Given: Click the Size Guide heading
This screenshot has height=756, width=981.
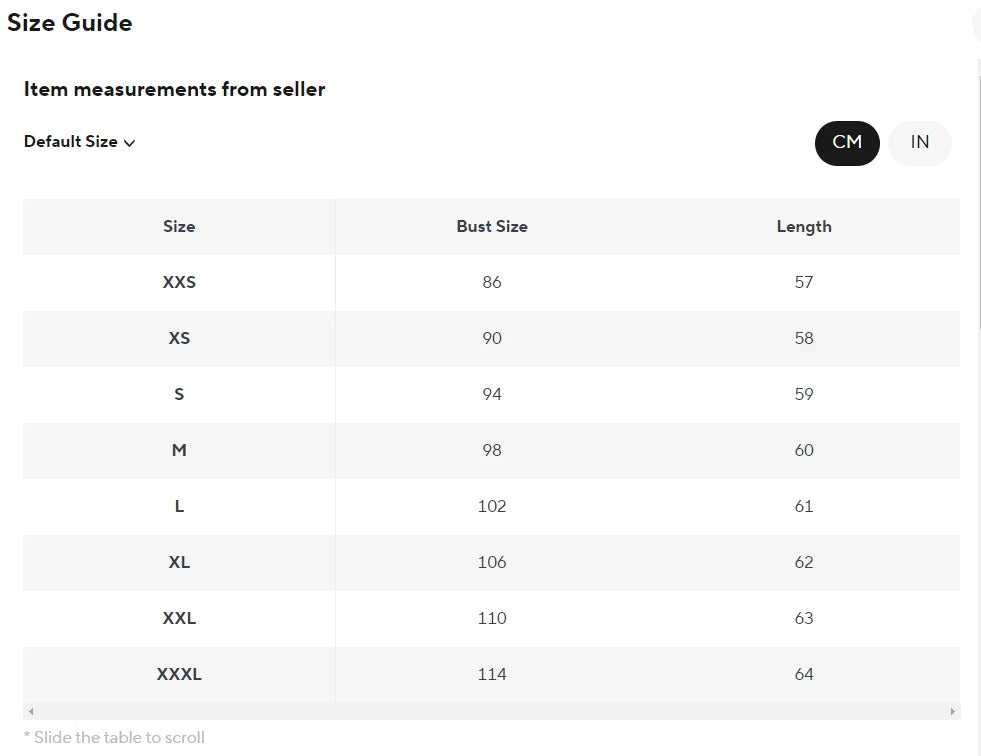Looking at the screenshot, I should tap(70, 23).
